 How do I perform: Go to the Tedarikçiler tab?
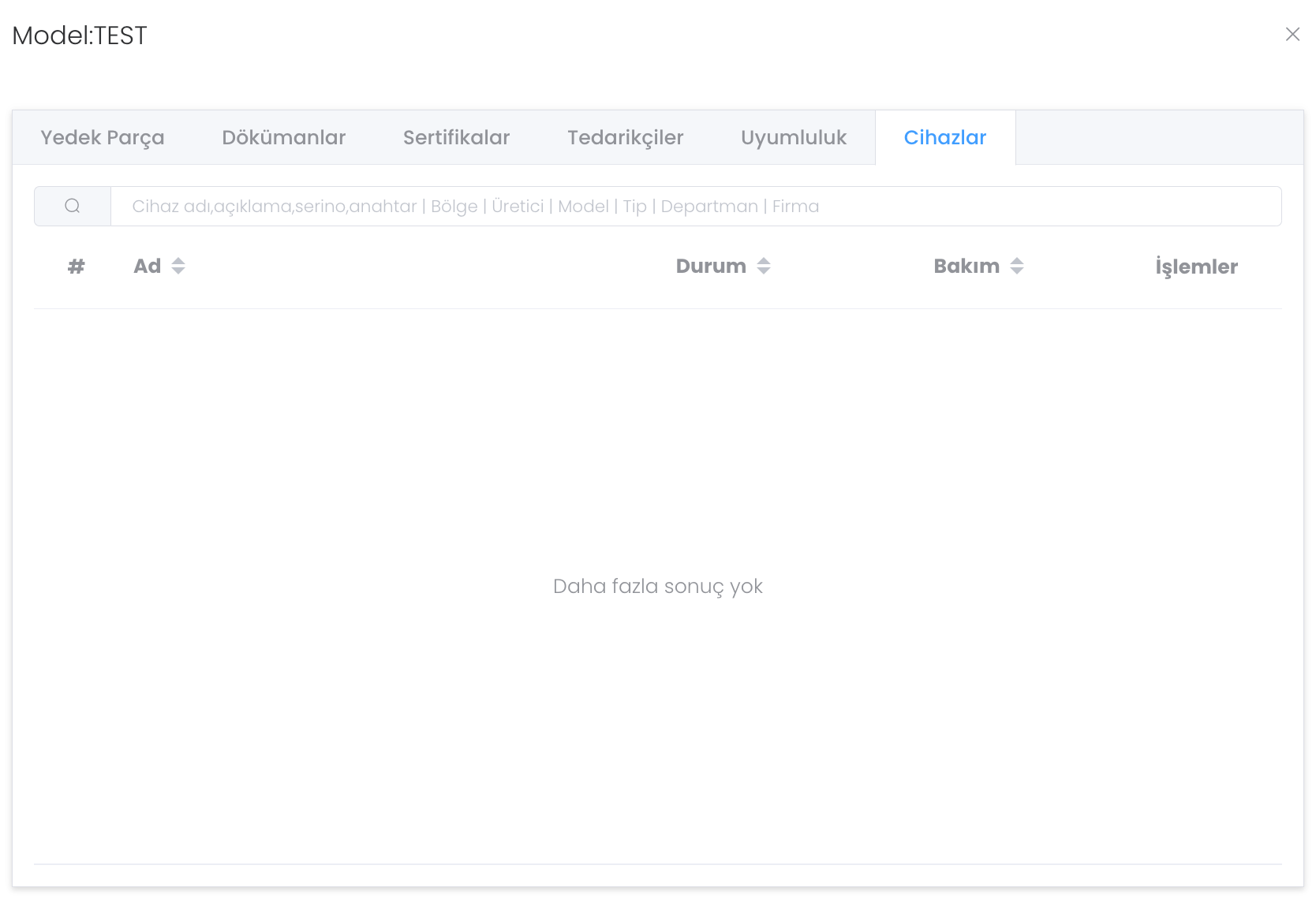tap(625, 138)
